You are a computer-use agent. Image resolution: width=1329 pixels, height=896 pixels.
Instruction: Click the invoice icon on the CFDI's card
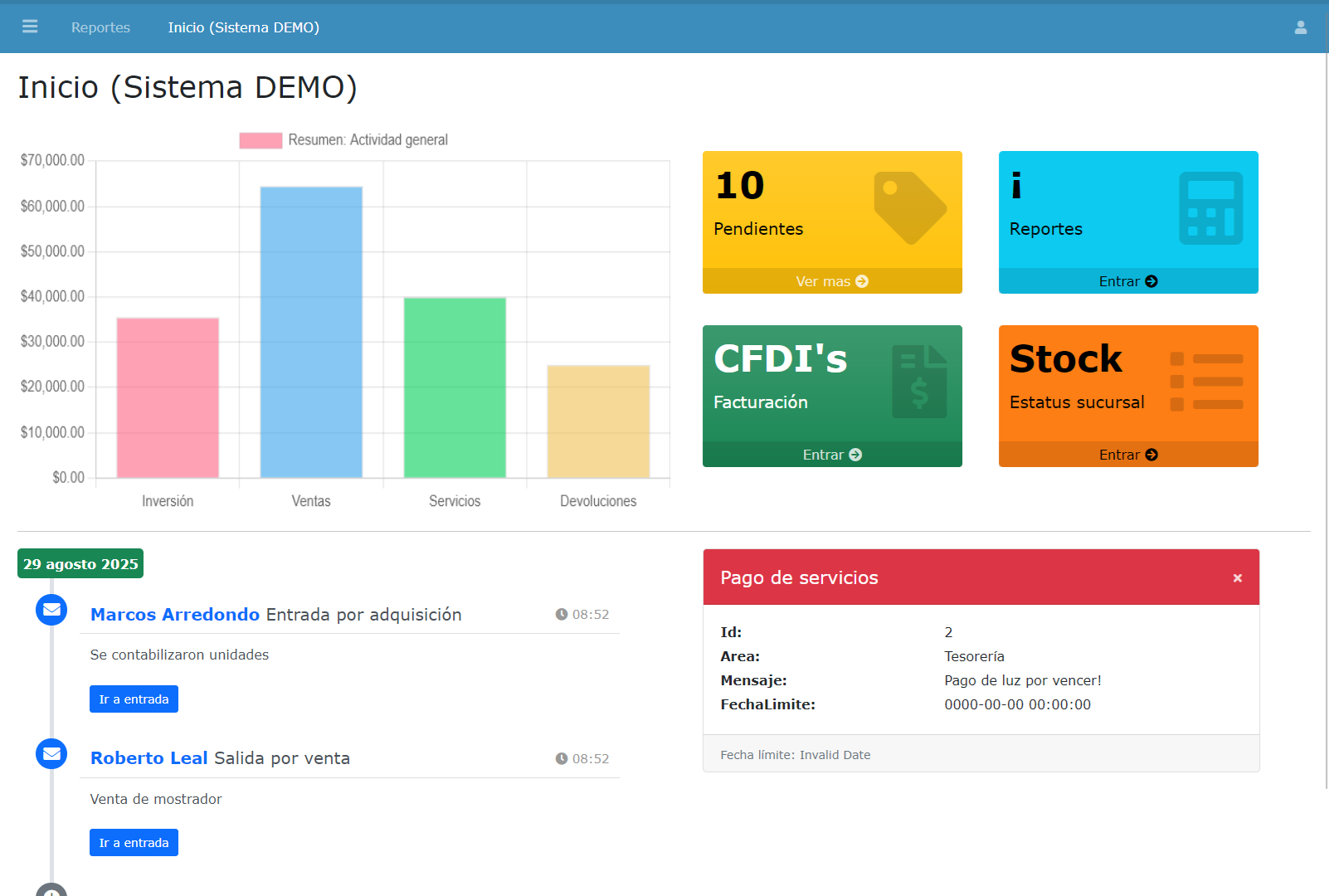click(919, 380)
